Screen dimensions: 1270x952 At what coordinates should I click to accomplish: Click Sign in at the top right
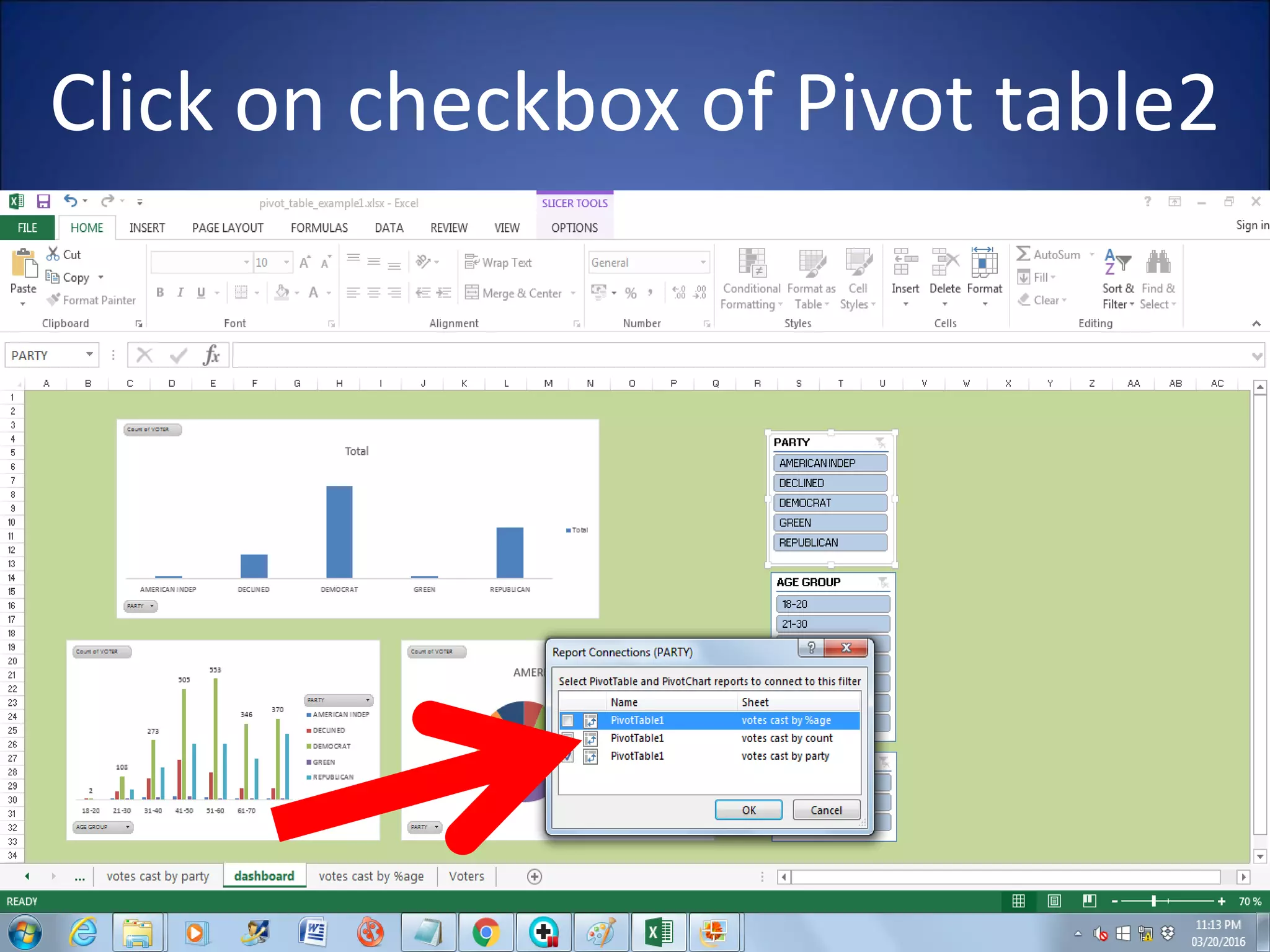coord(1252,225)
